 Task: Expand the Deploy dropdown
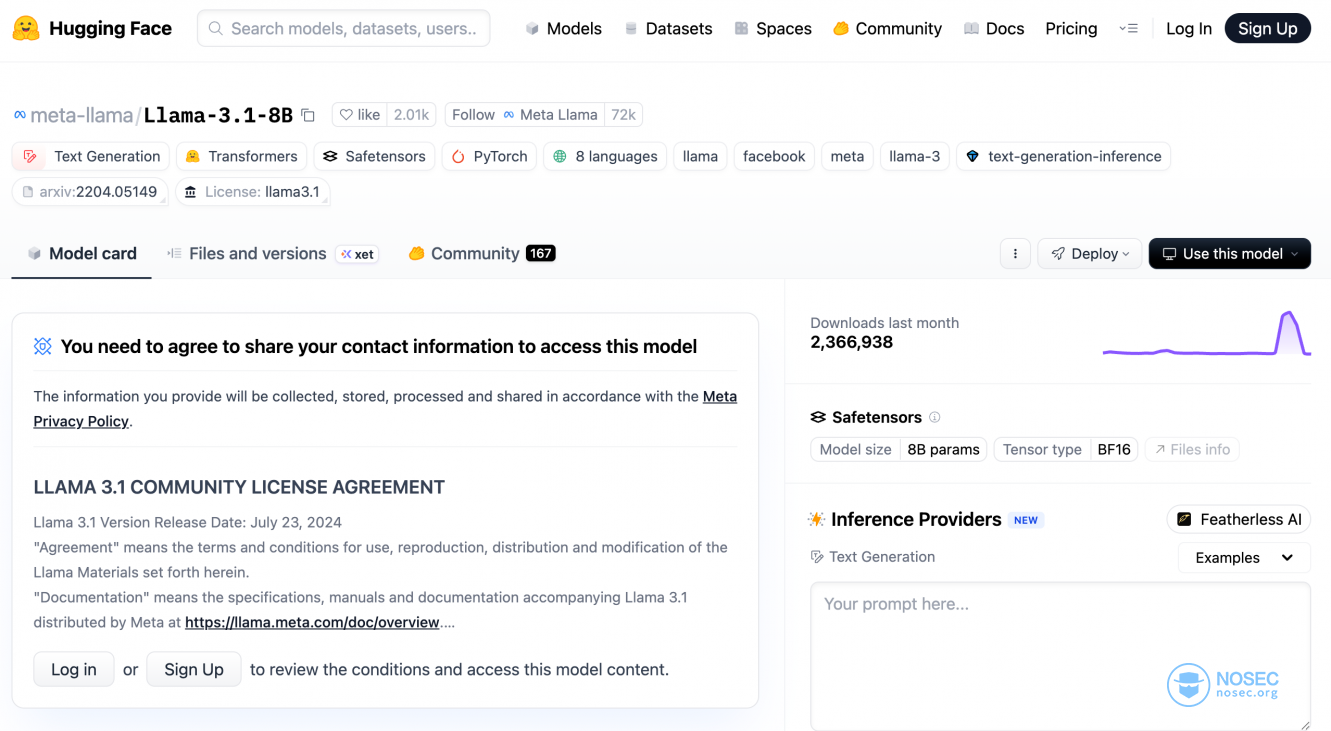(x=1090, y=254)
